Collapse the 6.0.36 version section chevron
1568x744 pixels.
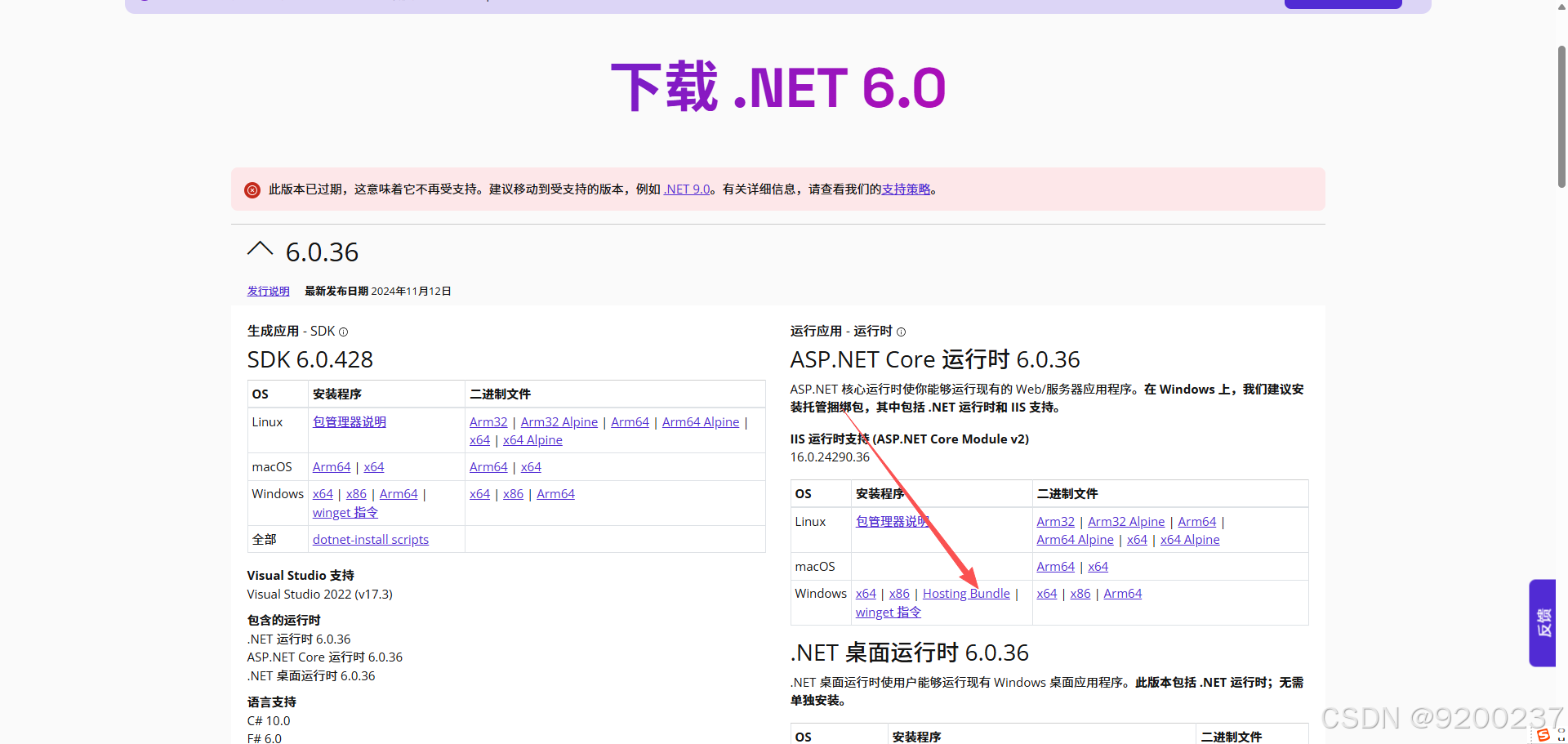point(260,250)
